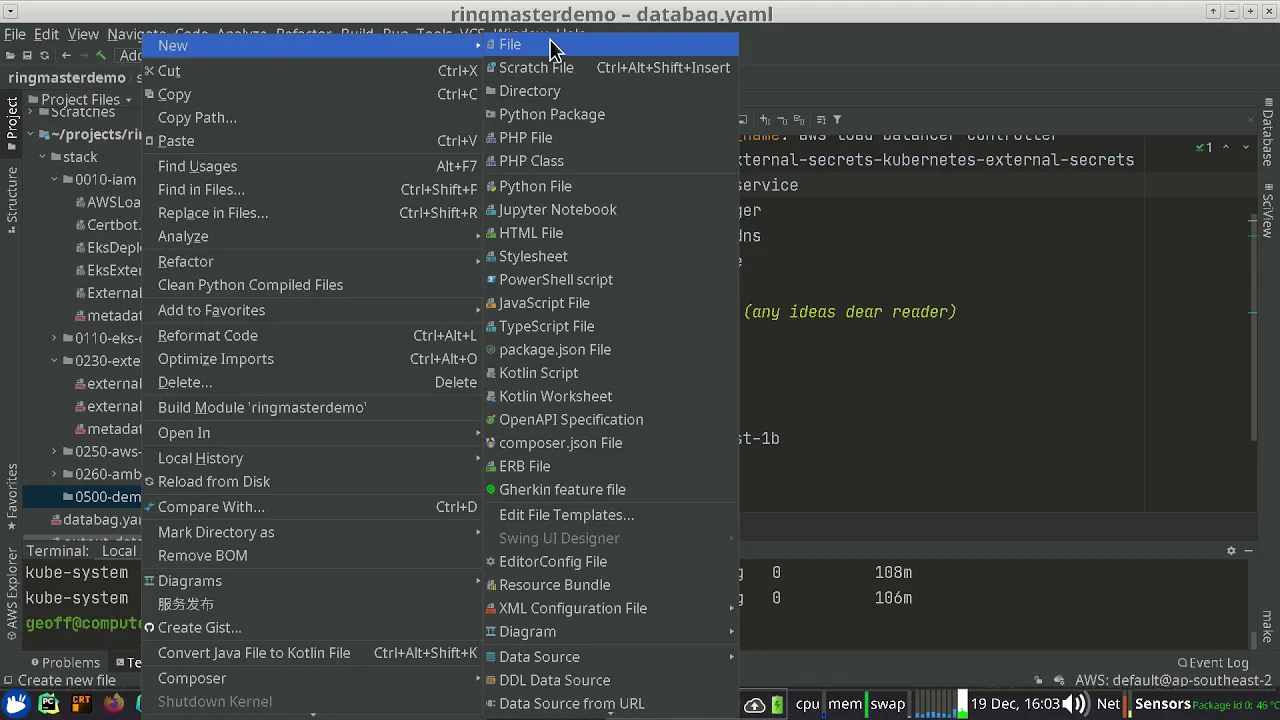
Task: Expand Mark Directory as submenu
Action: (313, 533)
